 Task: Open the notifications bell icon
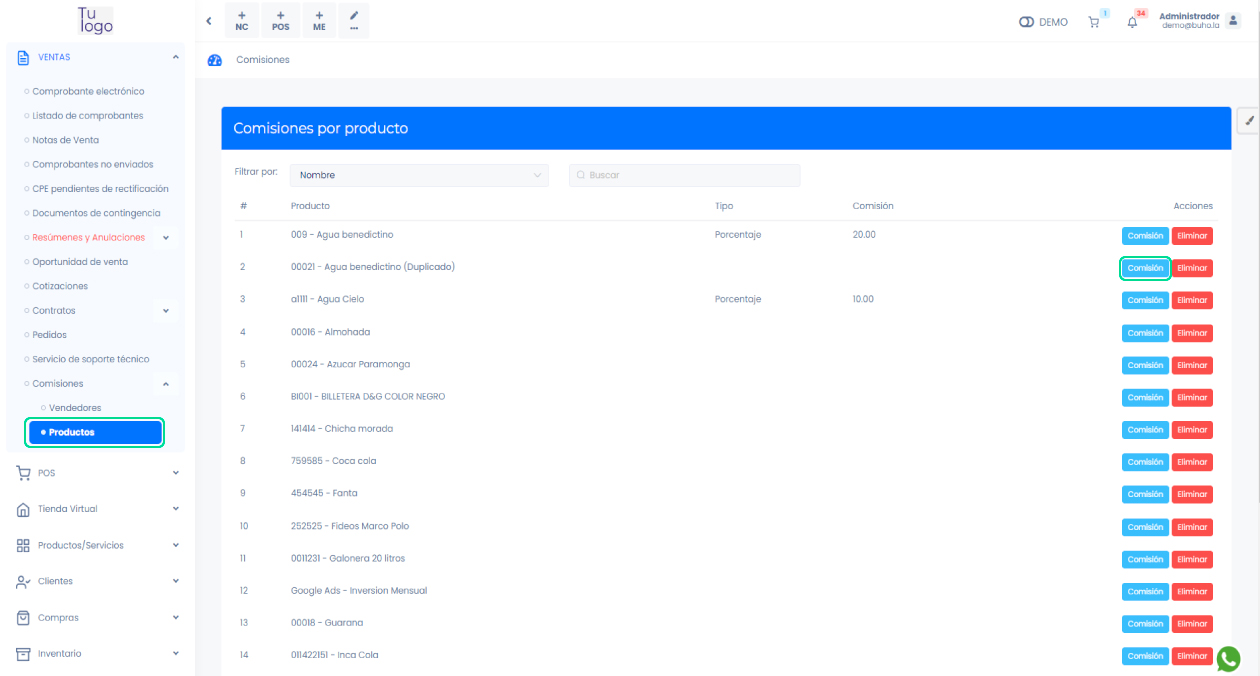tap(1132, 22)
